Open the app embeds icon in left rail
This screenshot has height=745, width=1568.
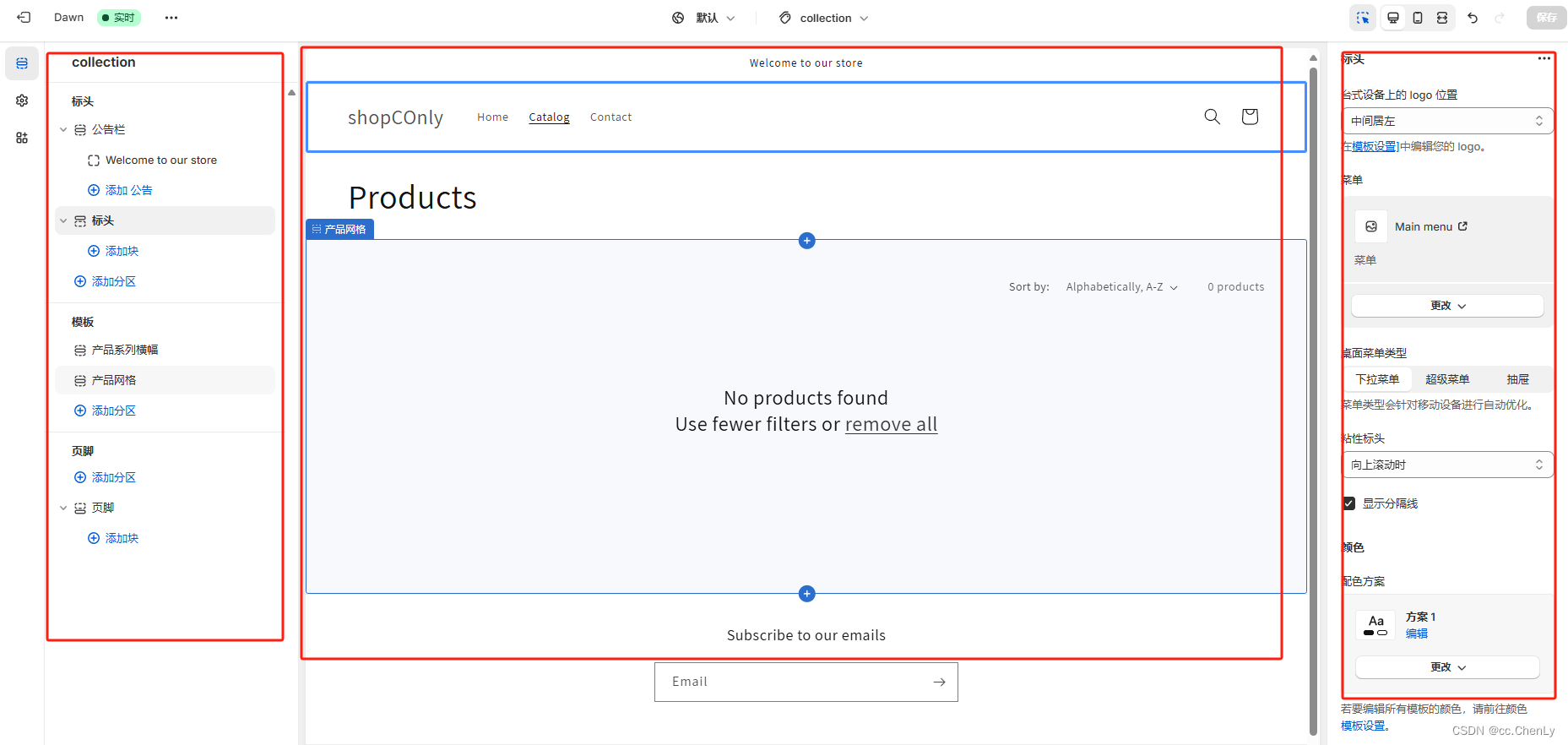pyautogui.click(x=22, y=138)
